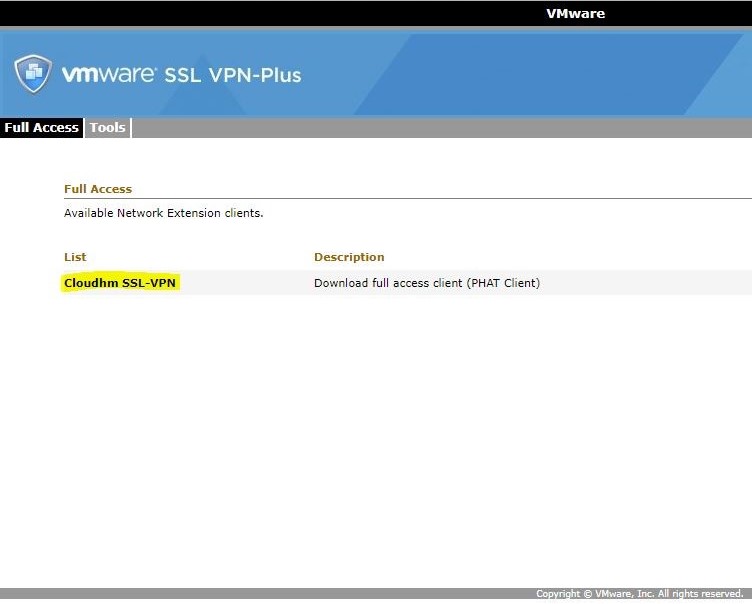Click the 'Available Network Extension clients.' text
This screenshot has width=752, height=604.
[x=164, y=213]
